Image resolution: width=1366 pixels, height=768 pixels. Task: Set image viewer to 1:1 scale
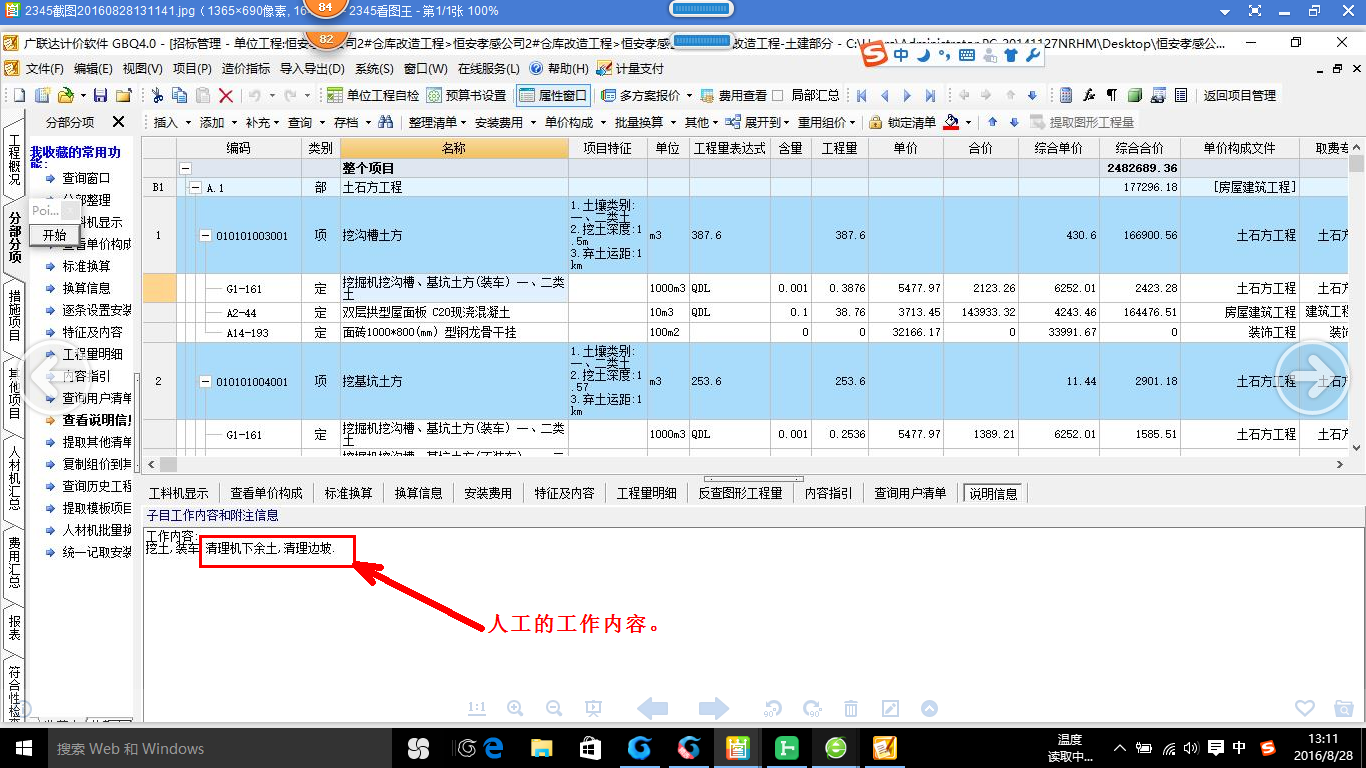pos(477,708)
